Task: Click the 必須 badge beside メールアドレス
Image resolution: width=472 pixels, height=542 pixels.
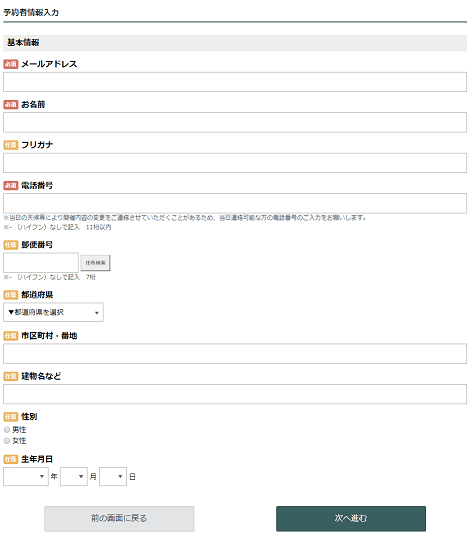Action: tap(11, 64)
